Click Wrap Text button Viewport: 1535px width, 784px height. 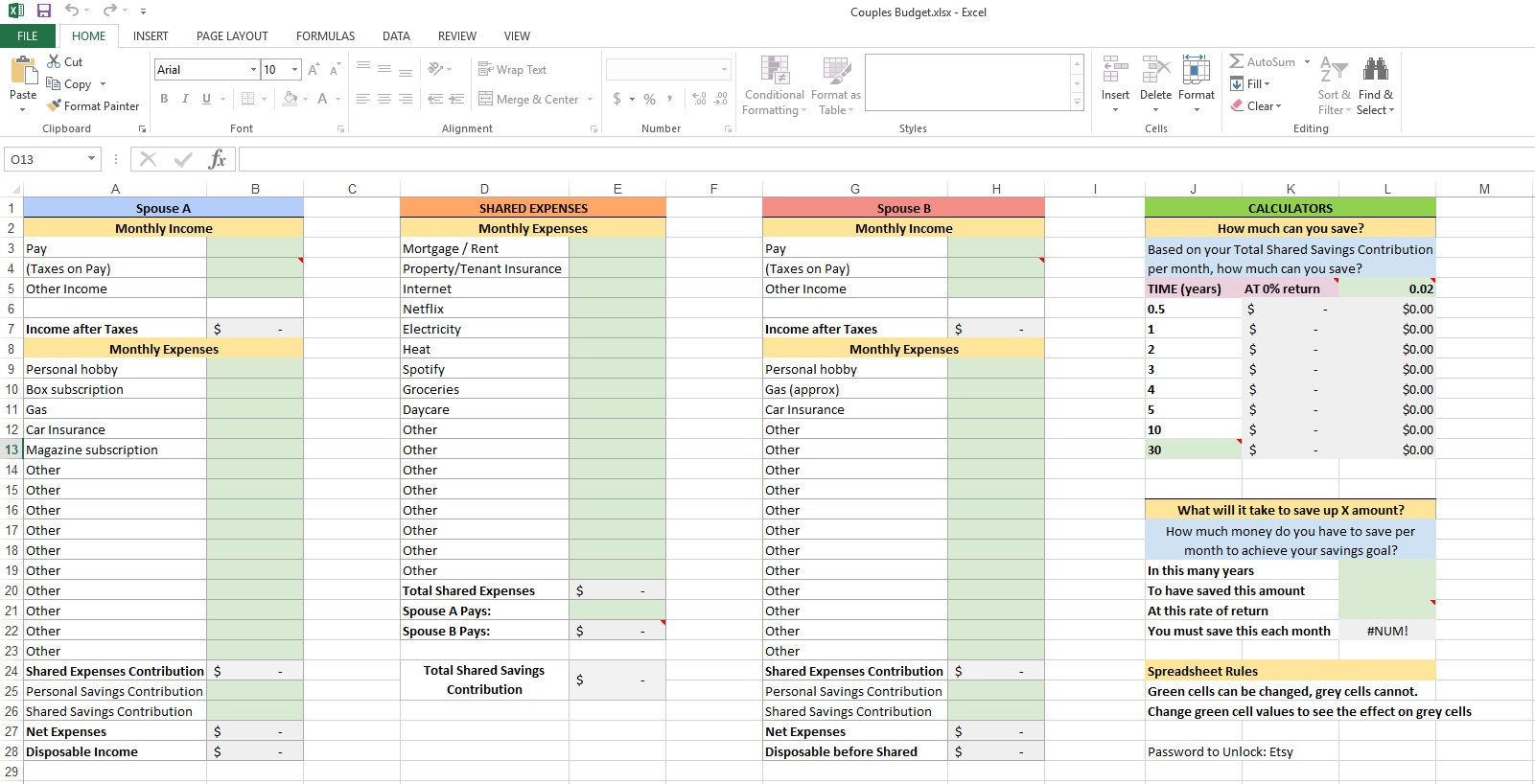512,69
